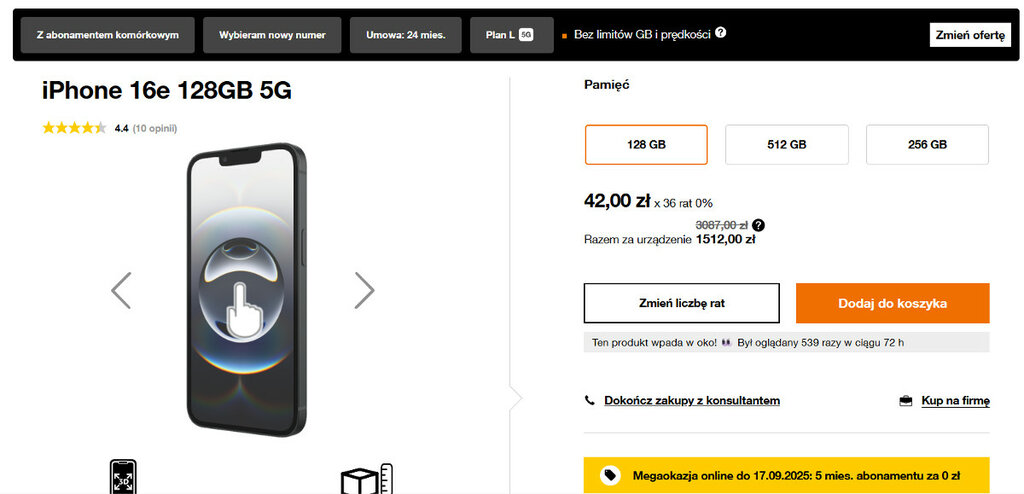Select Wybieram nowy numer option

(x=272, y=34)
